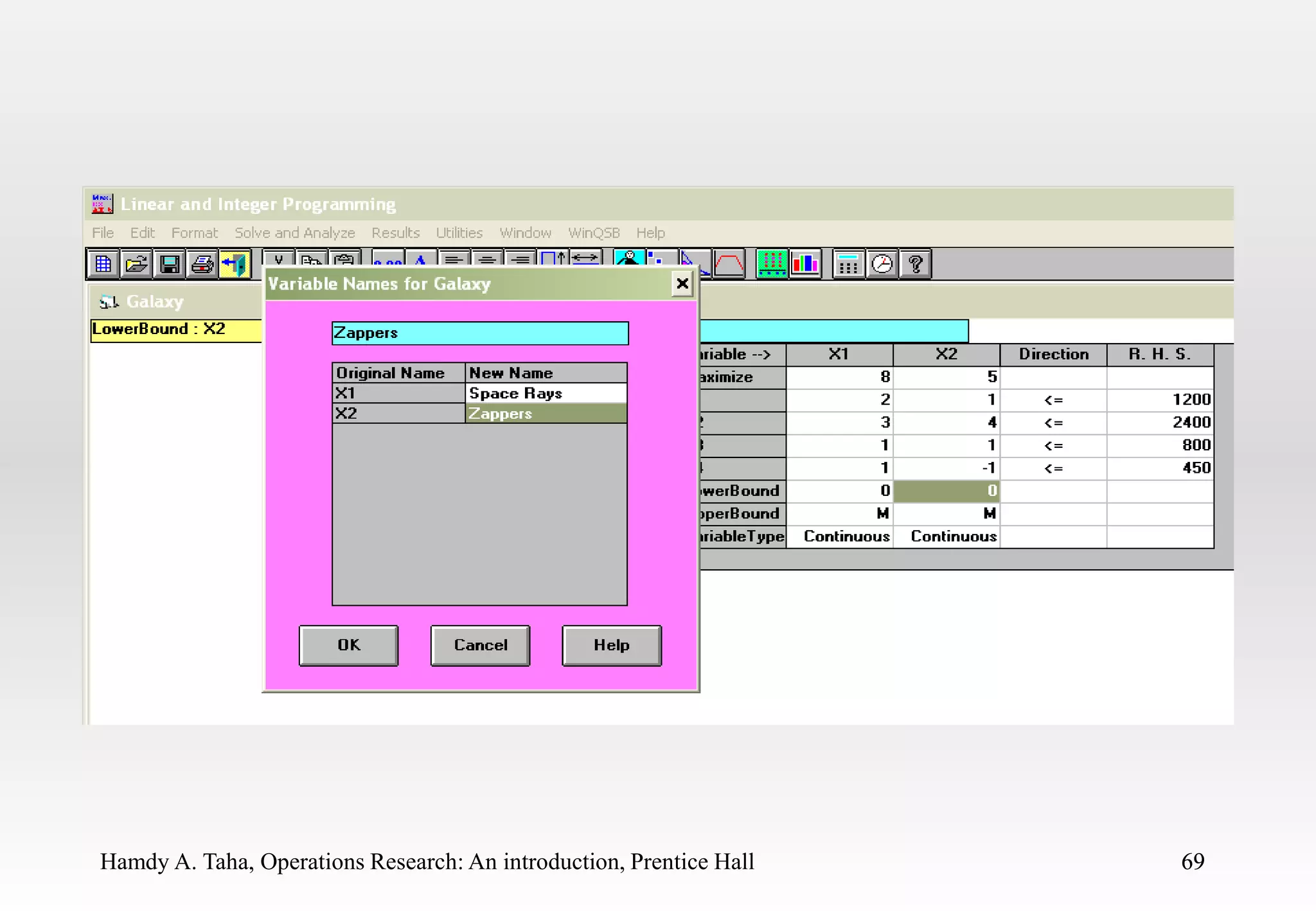Click the clock toolbar icon
The image size is (1316, 911).
[882, 264]
